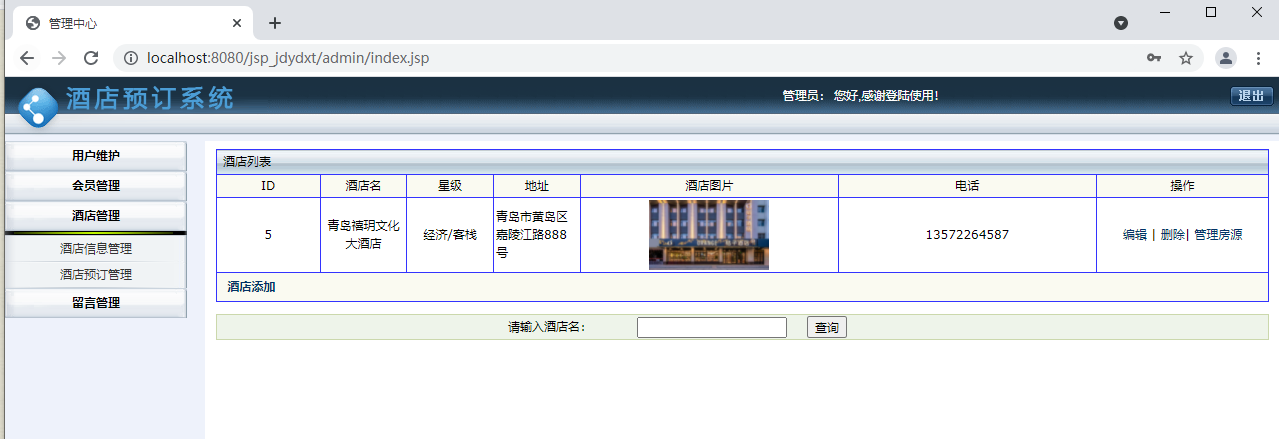
Task: Click the 星级 column header
Action: [450, 186]
